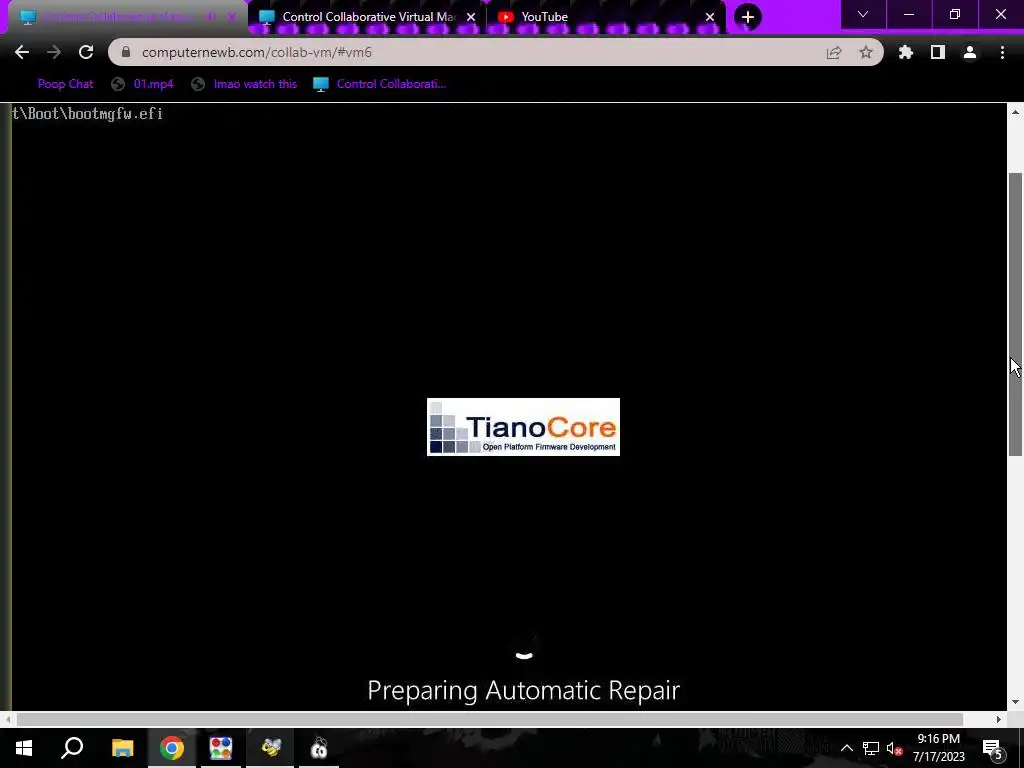Open the notification center icon
1024x768 pixels.
(x=993, y=748)
